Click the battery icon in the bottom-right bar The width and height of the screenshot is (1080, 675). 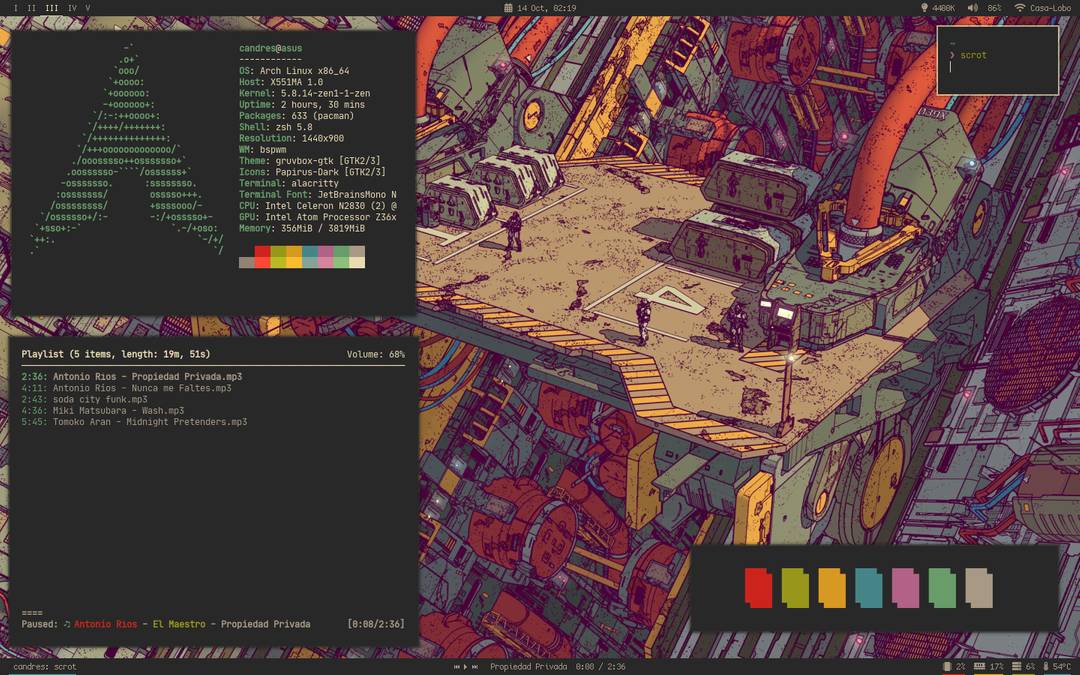[x=947, y=666]
